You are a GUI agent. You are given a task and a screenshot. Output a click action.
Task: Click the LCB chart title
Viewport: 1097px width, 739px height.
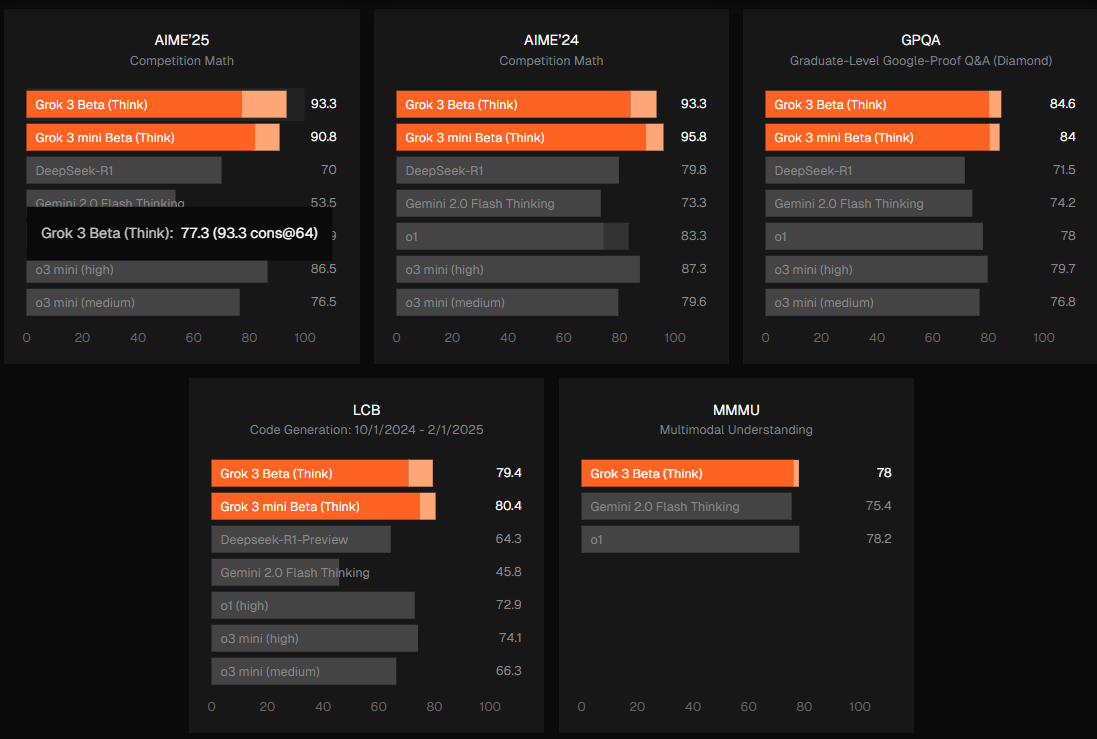tap(367, 410)
